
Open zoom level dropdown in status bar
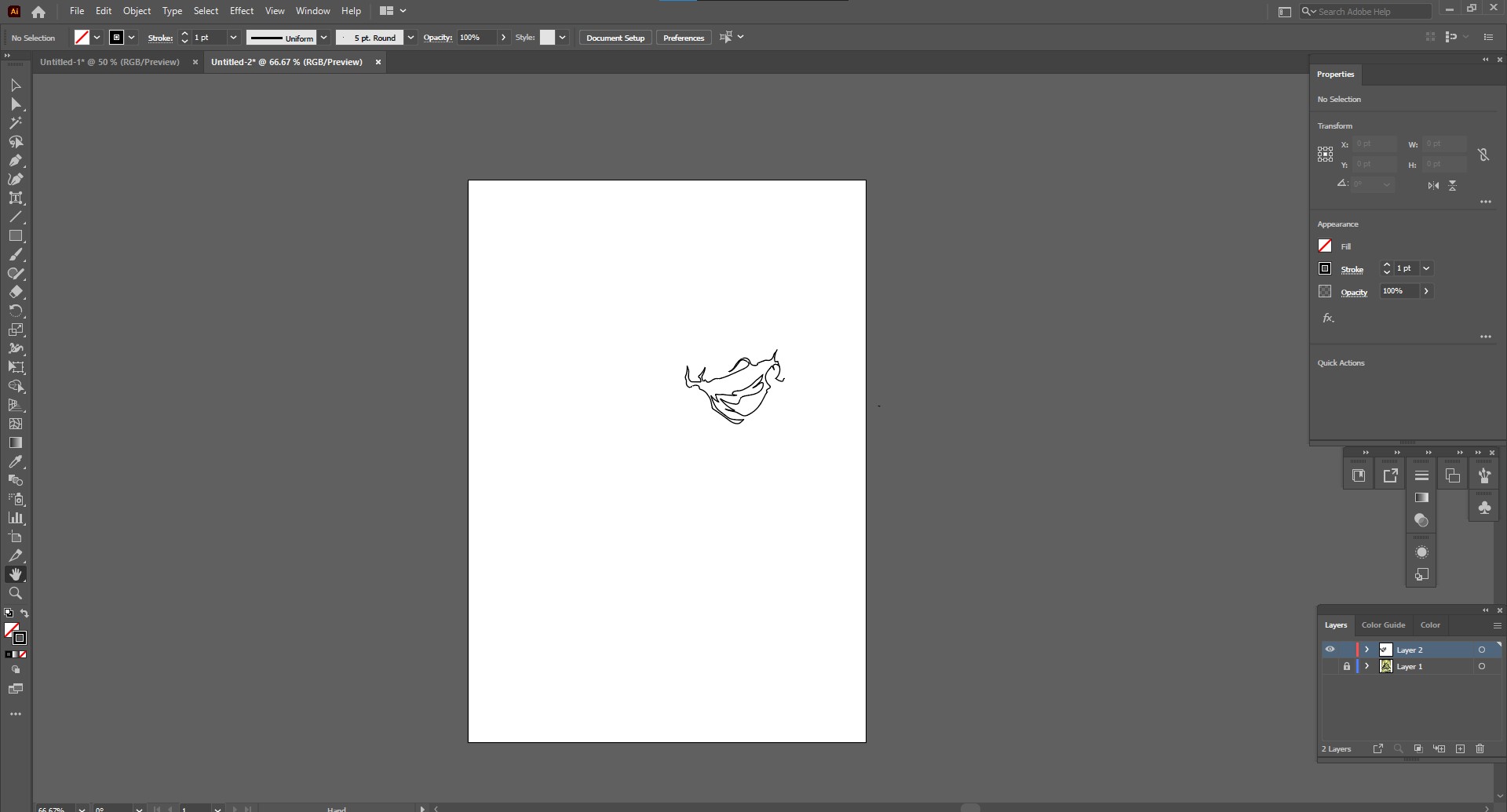click(81, 809)
